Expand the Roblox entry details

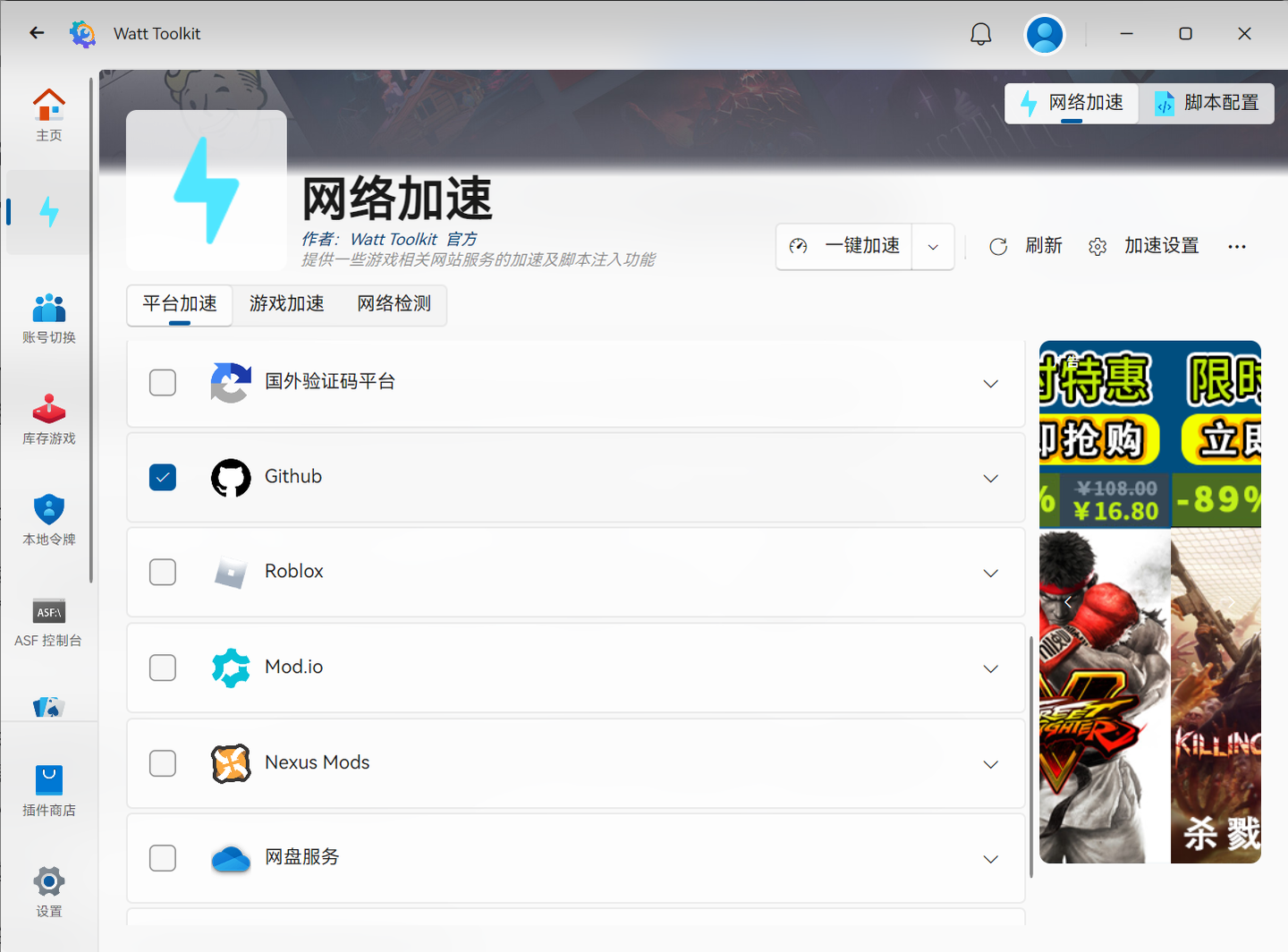pos(990,573)
